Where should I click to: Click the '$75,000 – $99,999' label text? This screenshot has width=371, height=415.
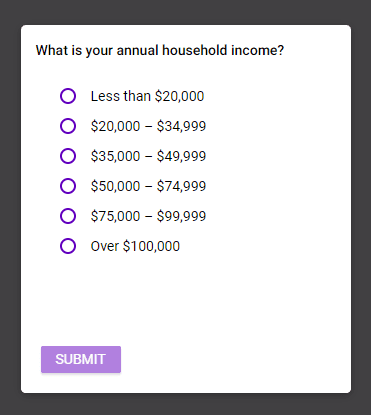pos(148,216)
